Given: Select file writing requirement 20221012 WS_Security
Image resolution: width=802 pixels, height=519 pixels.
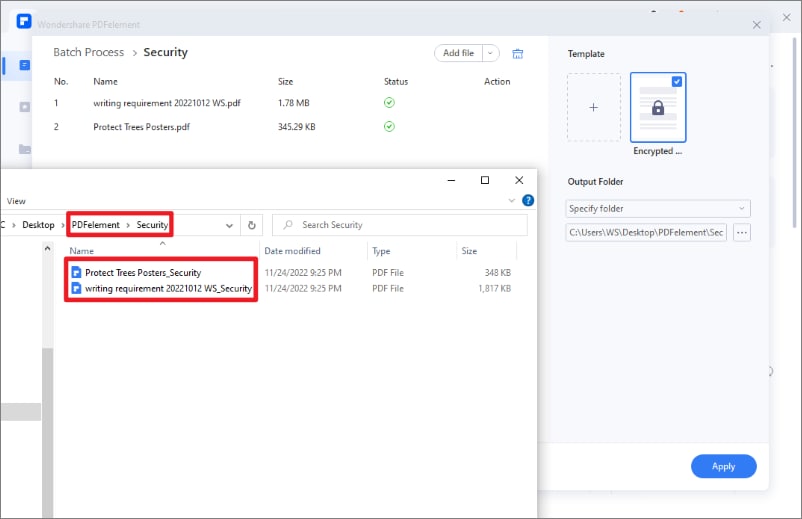Looking at the screenshot, I should pos(168,288).
